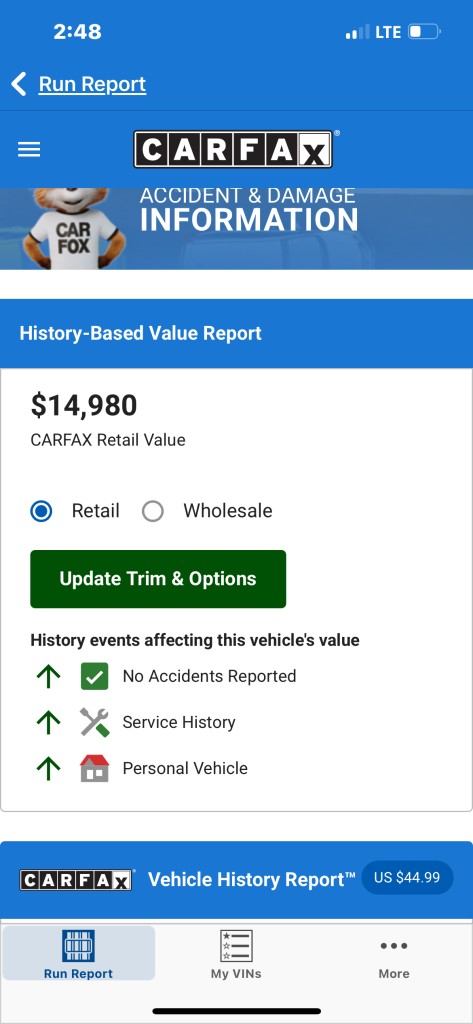Click the Update Trim & Options button
The image size is (473, 1024).
(158, 579)
